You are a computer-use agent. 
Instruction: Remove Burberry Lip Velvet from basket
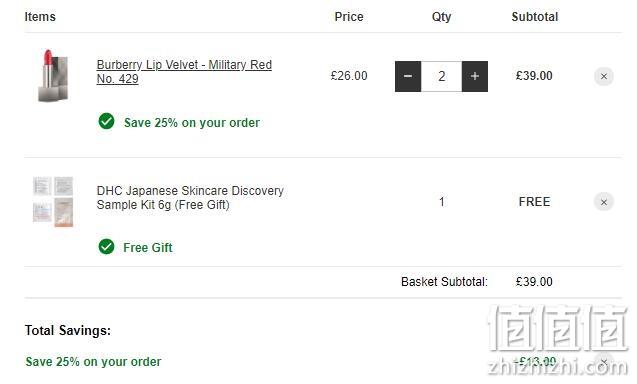(604, 76)
